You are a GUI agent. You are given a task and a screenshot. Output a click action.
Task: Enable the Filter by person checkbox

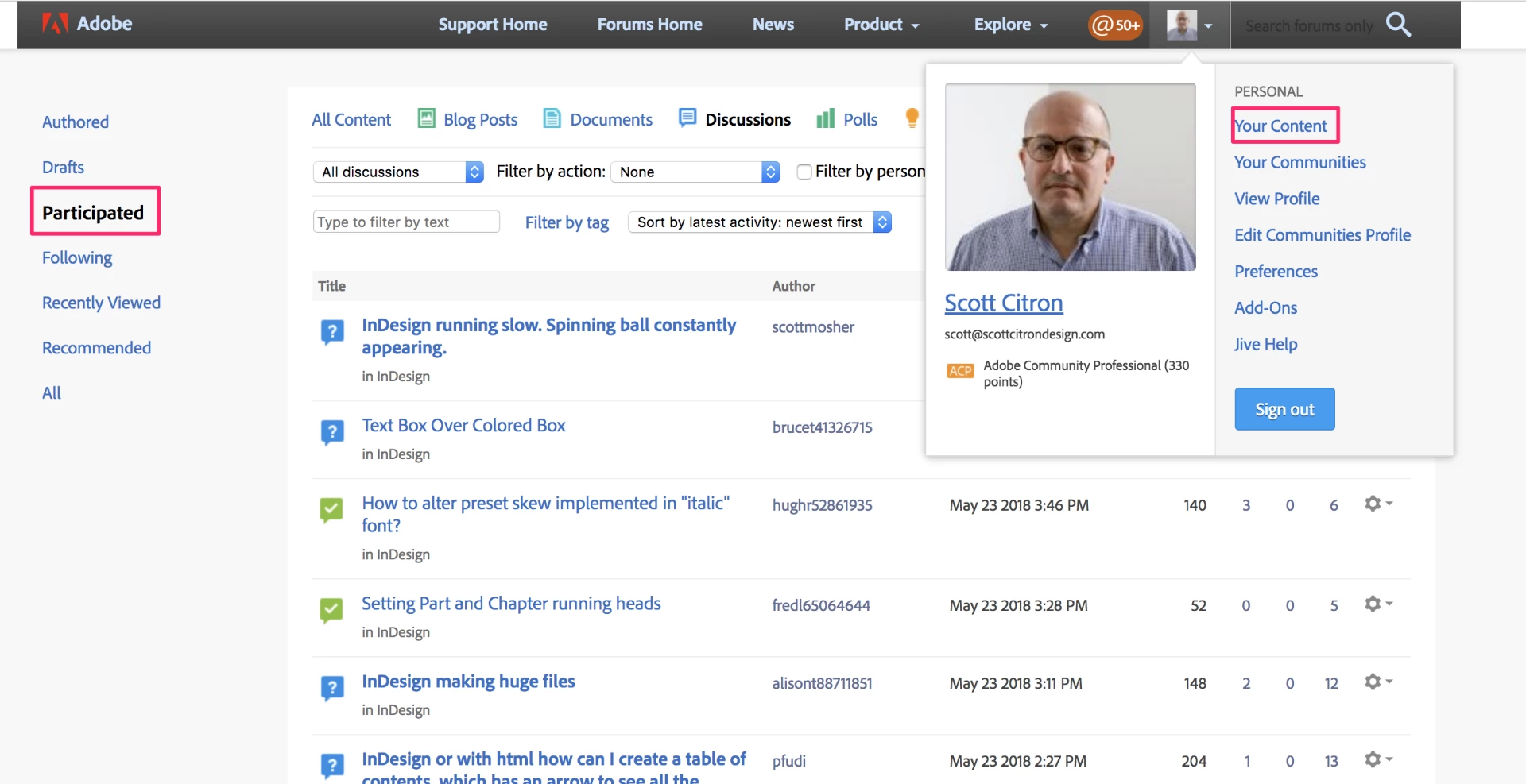point(804,172)
